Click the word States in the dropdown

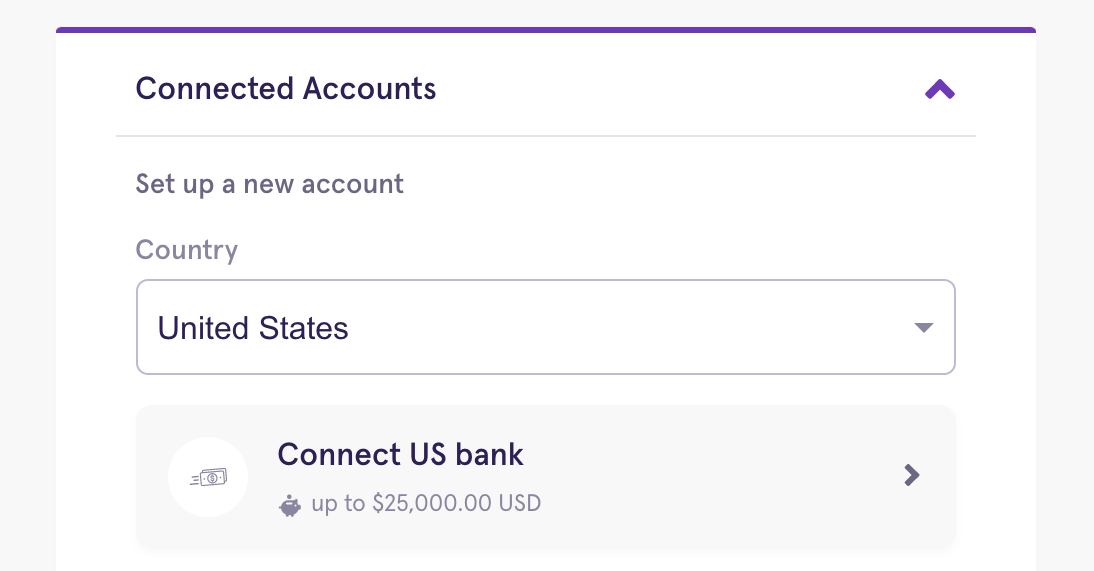click(303, 328)
